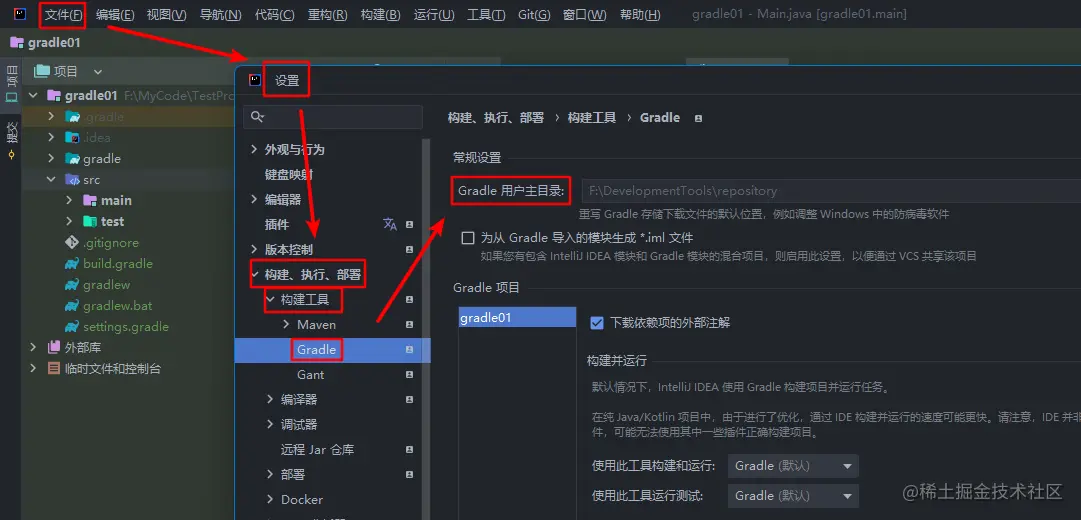Expand the test source folder

click(69, 221)
